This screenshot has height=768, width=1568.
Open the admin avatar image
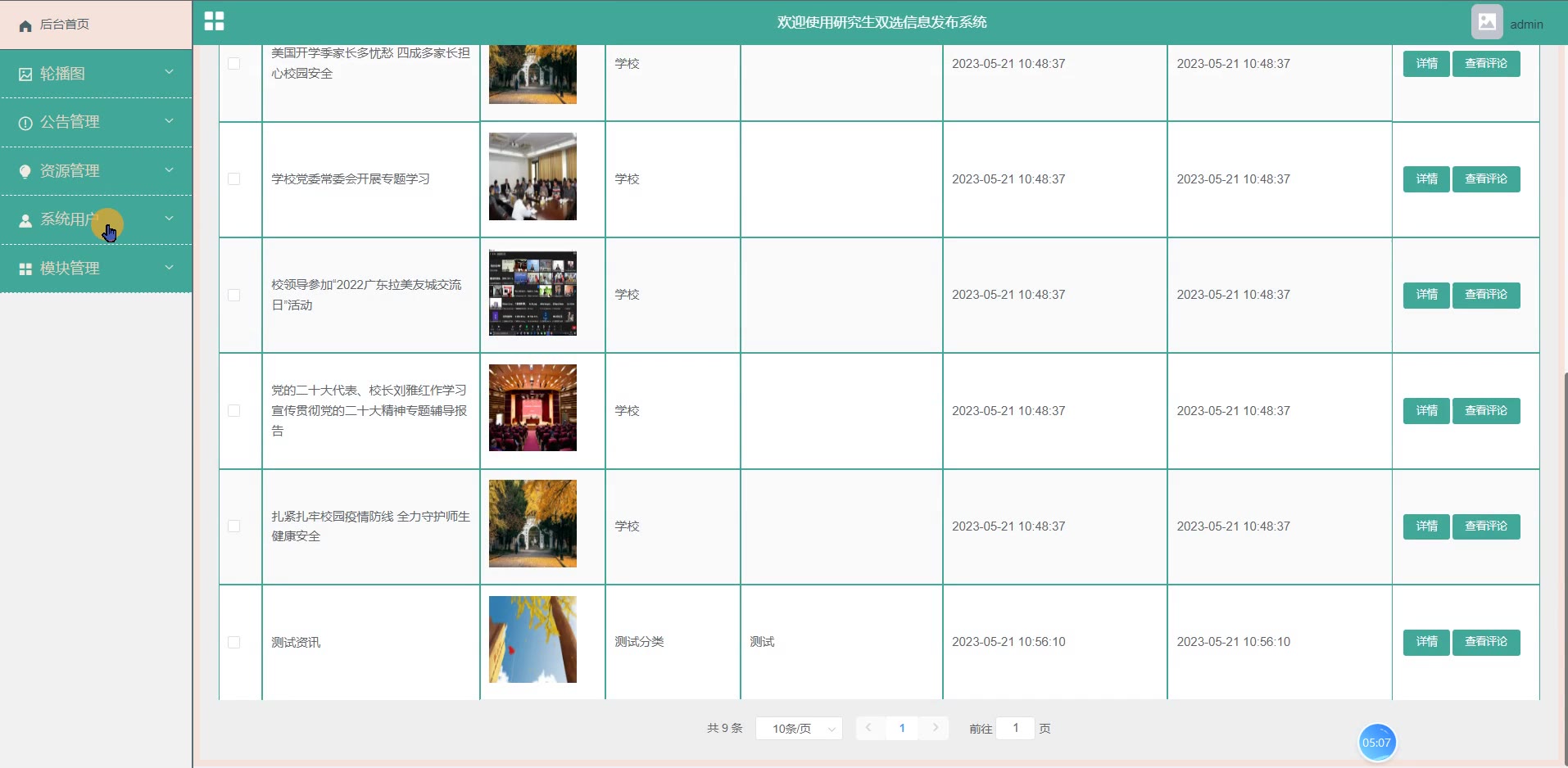coord(1487,22)
